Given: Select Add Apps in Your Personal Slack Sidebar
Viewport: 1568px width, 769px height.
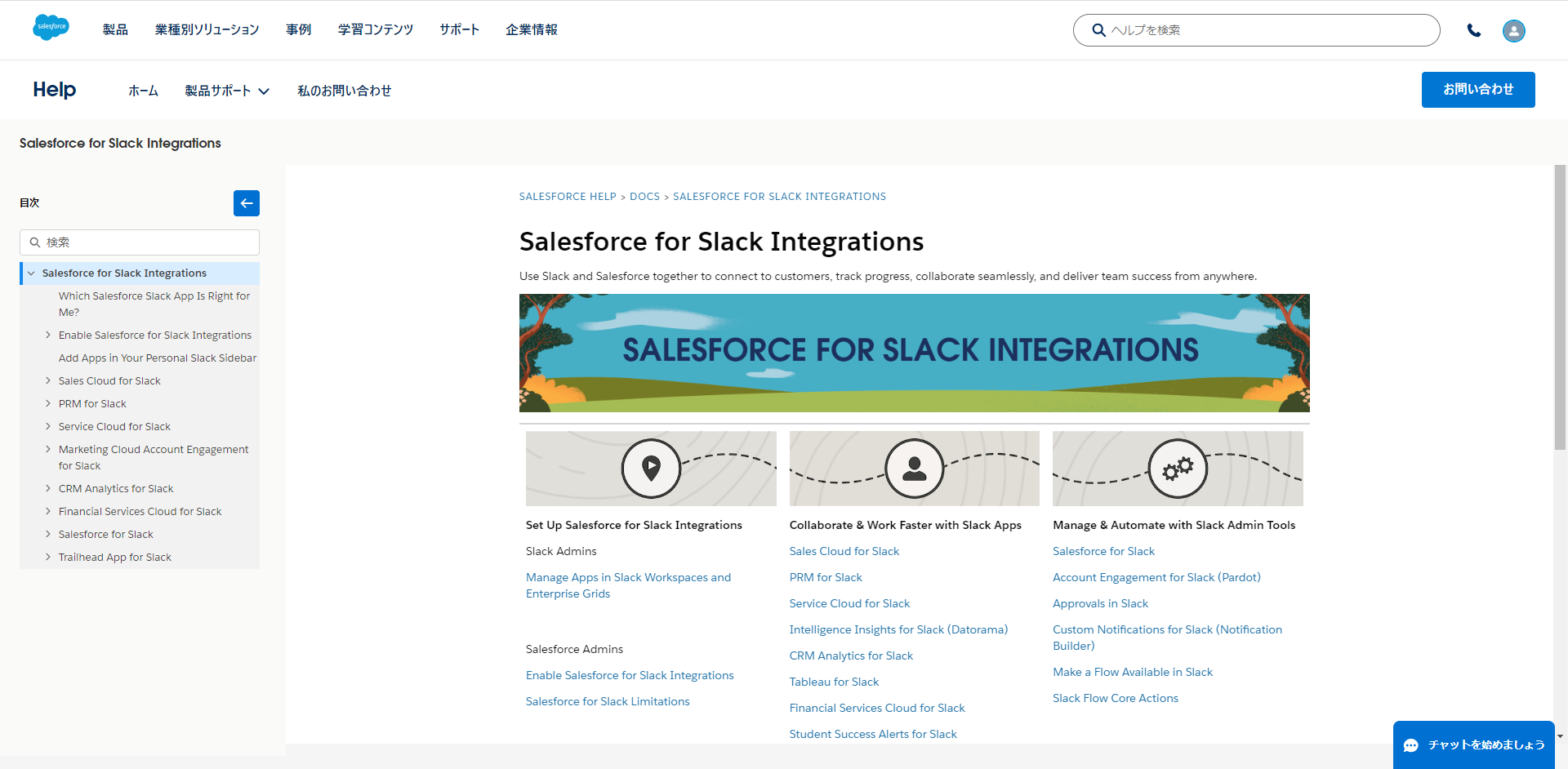Looking at the screenshot, I should pos(158,358).
